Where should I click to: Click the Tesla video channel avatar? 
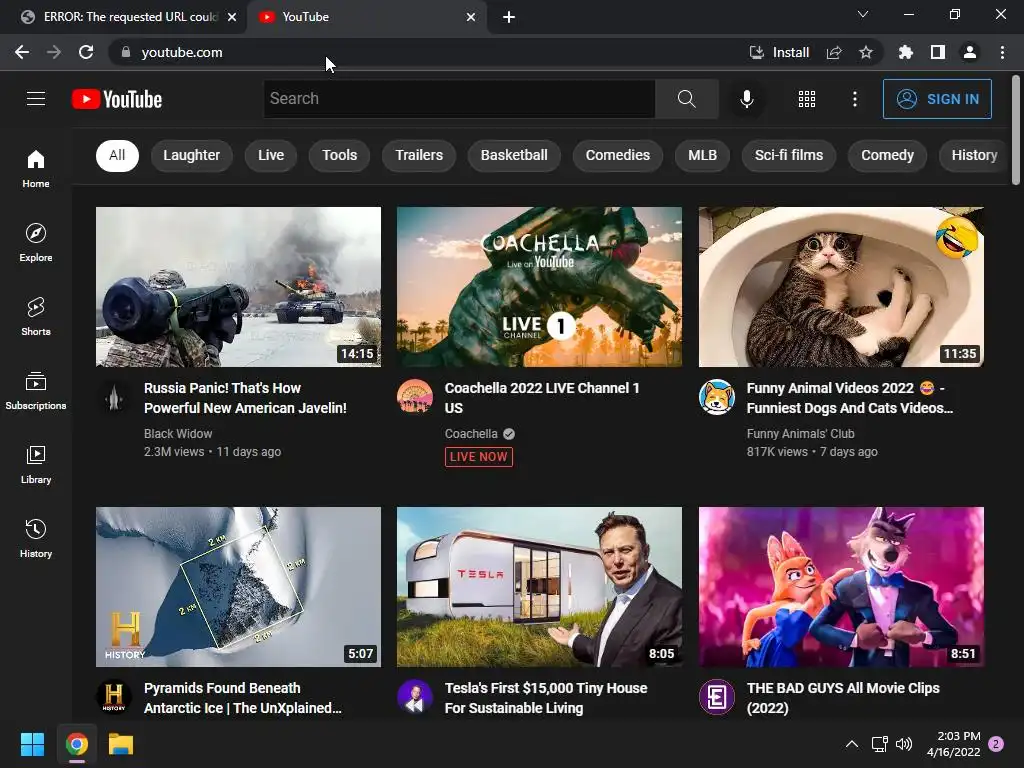(x=415, y=697)
